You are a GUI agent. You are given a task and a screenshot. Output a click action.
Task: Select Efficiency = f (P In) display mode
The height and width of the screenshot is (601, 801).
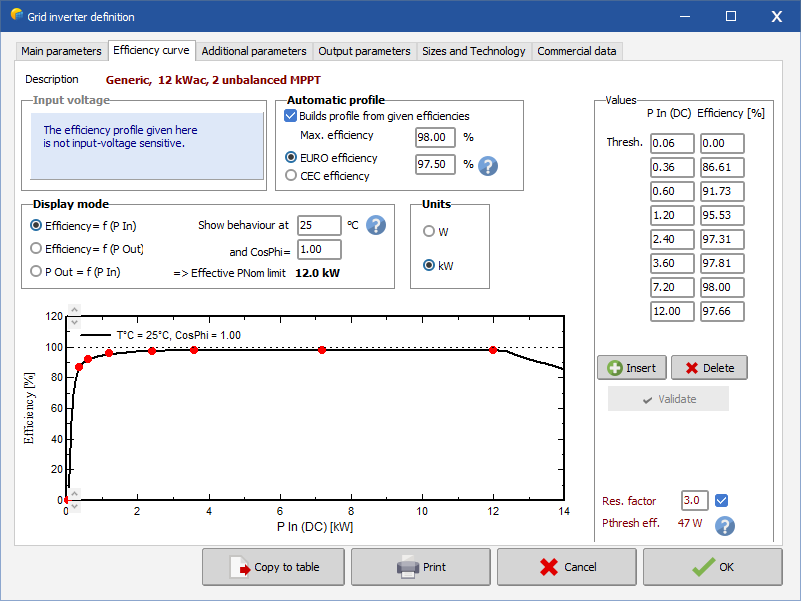(36, 225)
